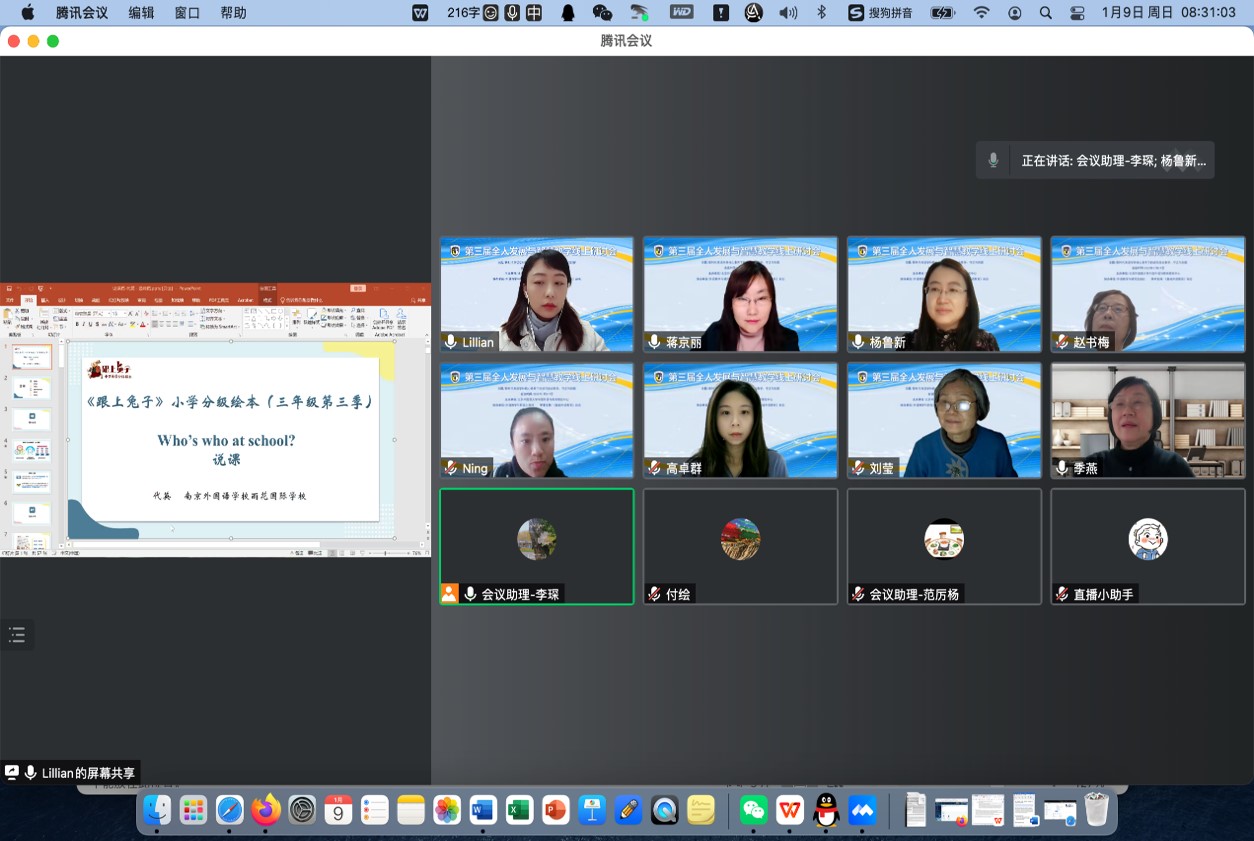This screenshot has width=1254, height=841.
Task: Click Ning's muted microphone icon
Action: 452,468
